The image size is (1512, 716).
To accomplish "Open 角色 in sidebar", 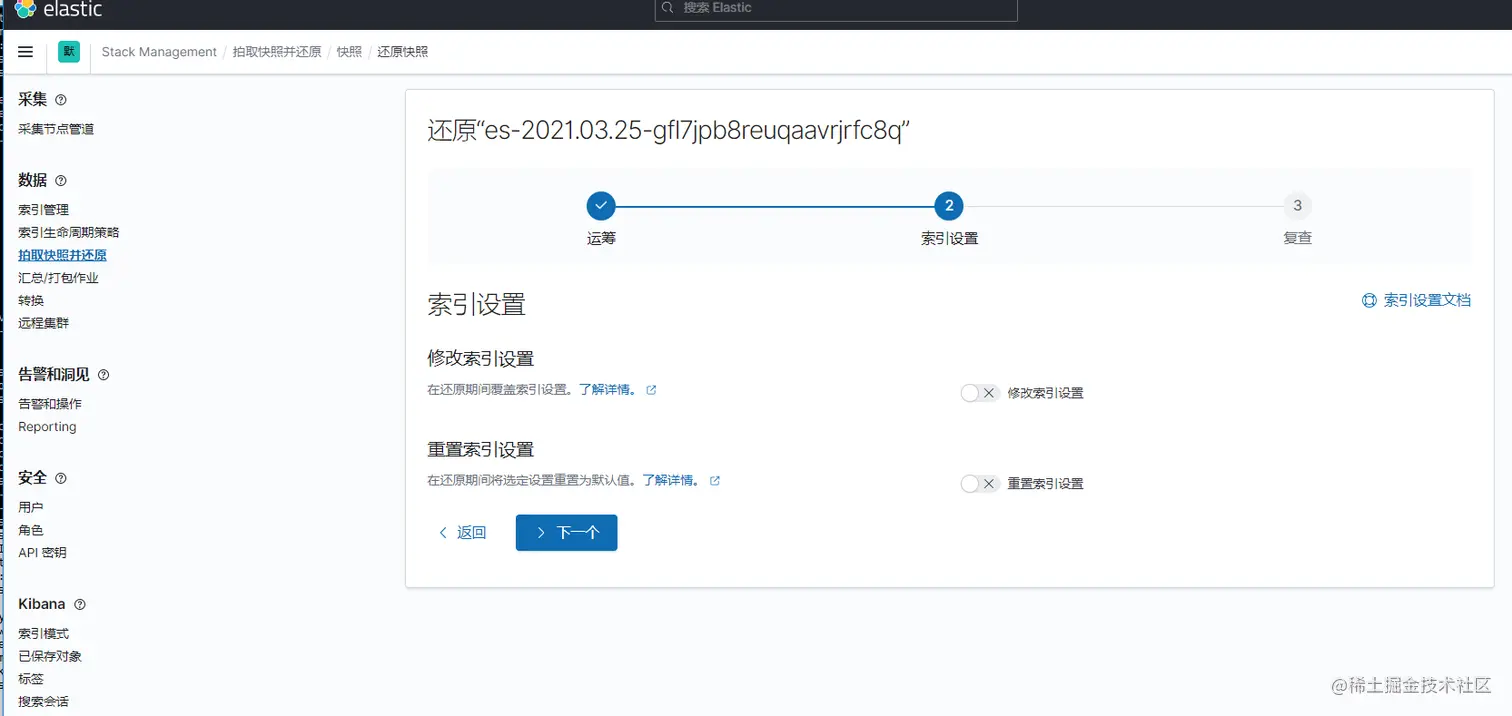I will (x=31, y=530).
